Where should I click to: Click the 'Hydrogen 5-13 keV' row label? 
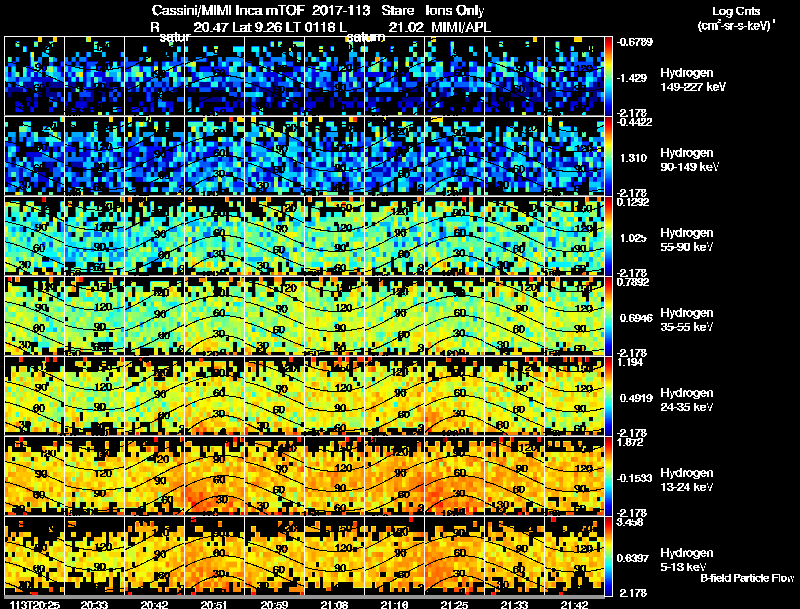pyautogui.click(x=687, y=560)
